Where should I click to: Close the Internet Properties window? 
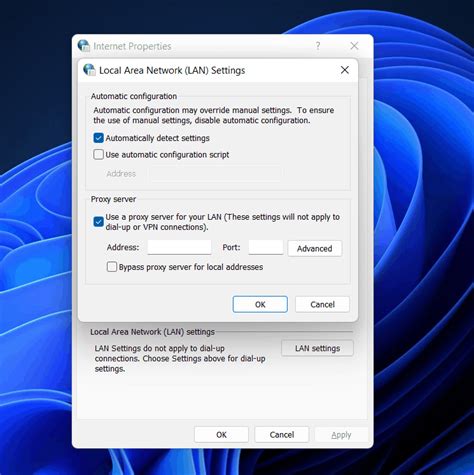[354, 46]
